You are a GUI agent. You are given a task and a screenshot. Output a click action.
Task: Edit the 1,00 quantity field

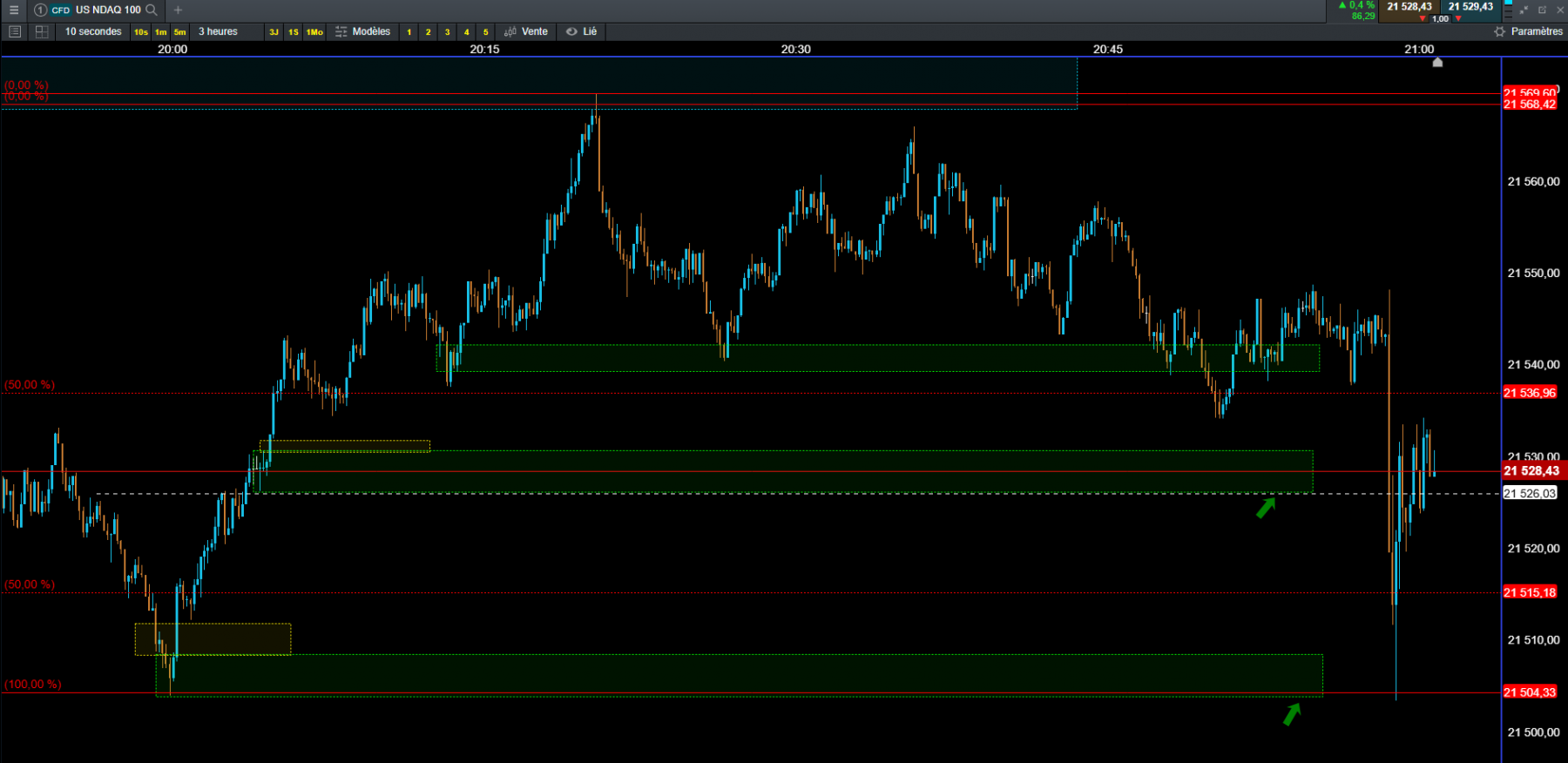point(1441,18)
